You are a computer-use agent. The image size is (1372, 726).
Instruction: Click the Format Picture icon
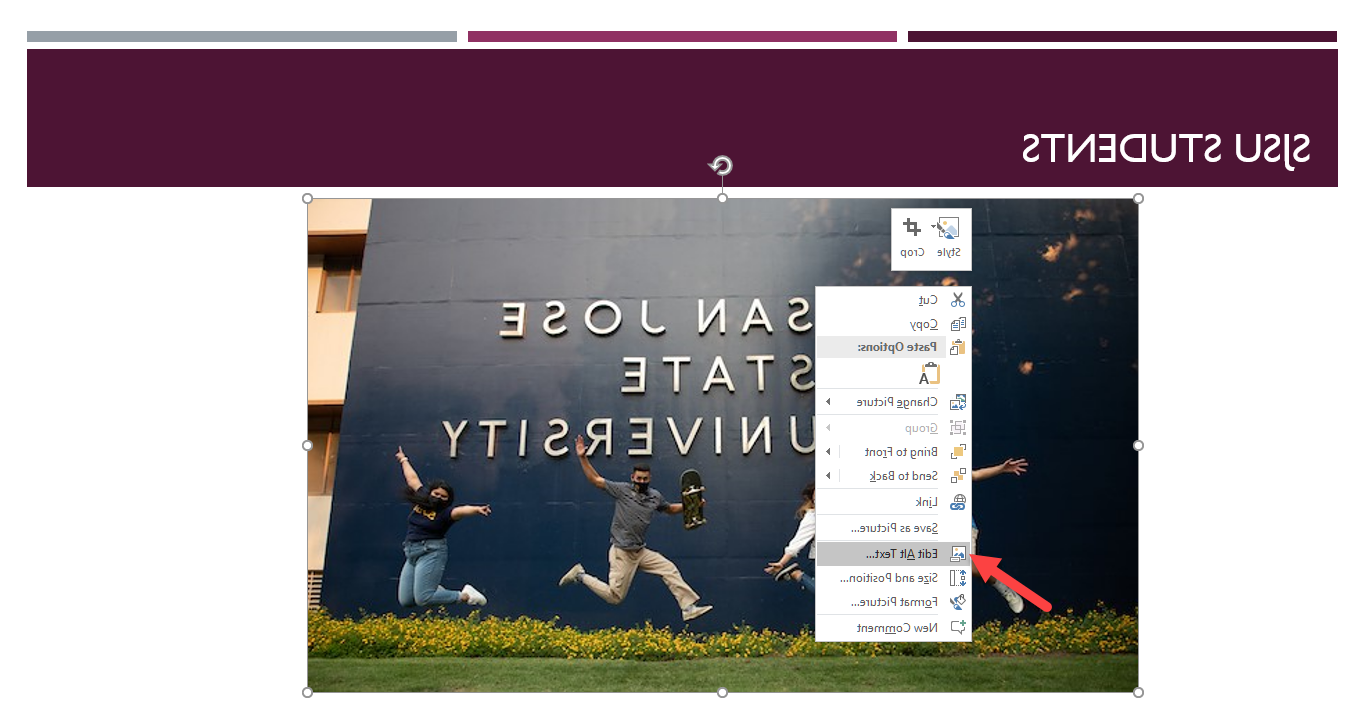point(958,602)
